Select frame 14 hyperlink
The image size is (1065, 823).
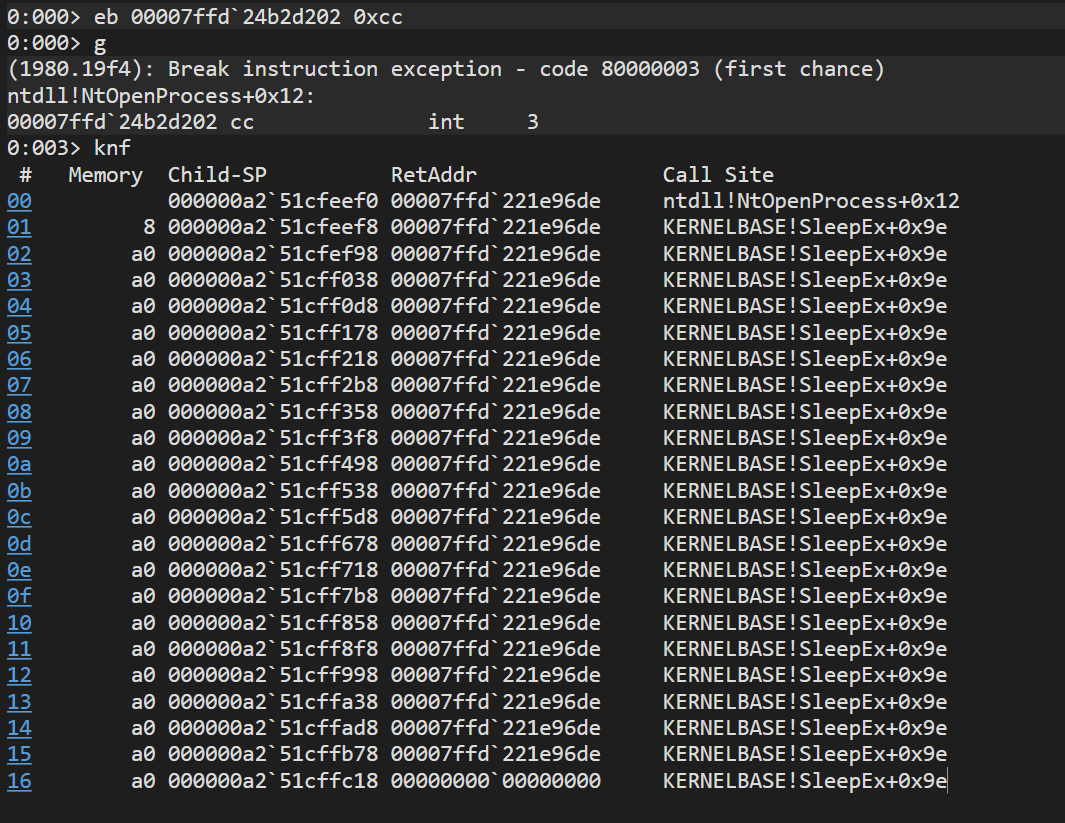19,728
